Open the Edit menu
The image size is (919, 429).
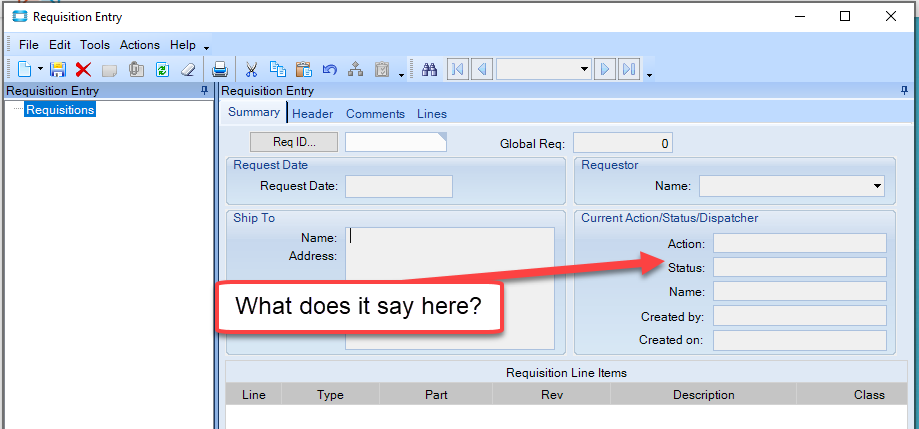(x=59, y=45)
